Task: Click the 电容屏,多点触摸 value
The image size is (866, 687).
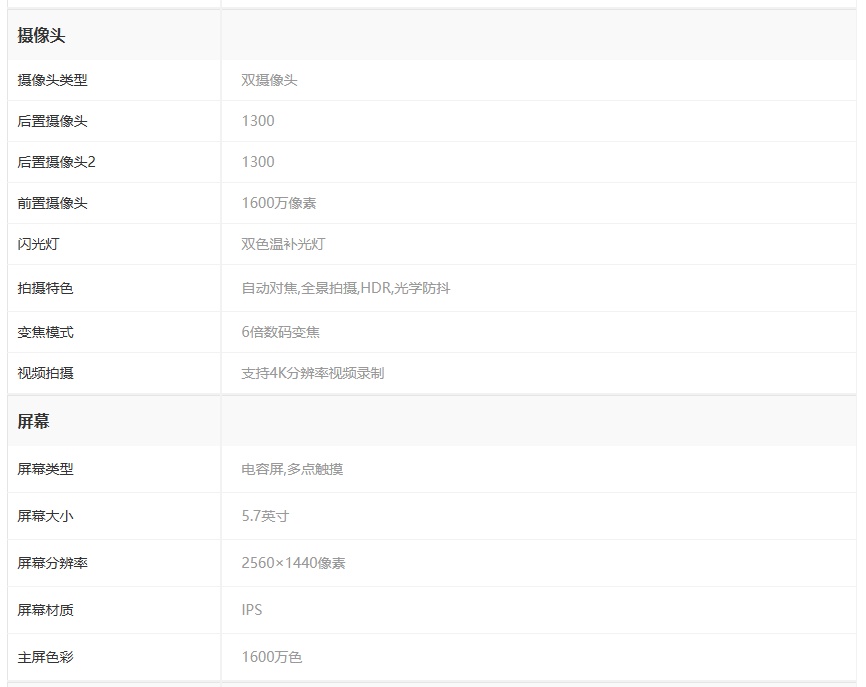Action: (x=292, y=469)
